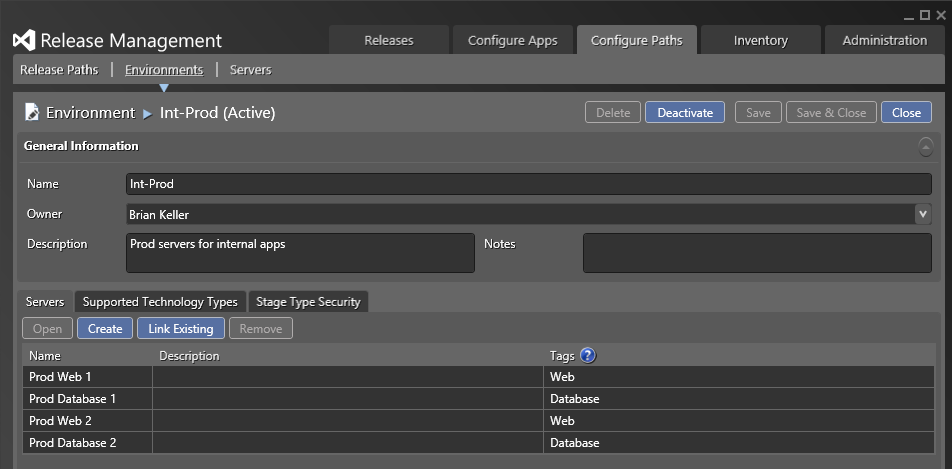952x469 pixels.
Task: Switch to the Releases tab
Action: [388, 41]
